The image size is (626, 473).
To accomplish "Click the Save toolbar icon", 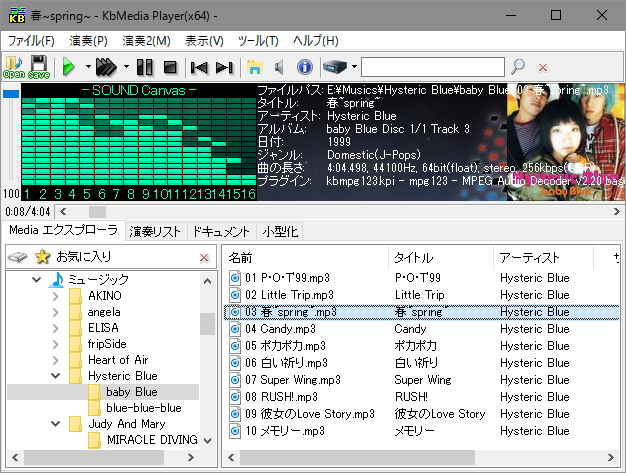I will (x=39, y=67).
